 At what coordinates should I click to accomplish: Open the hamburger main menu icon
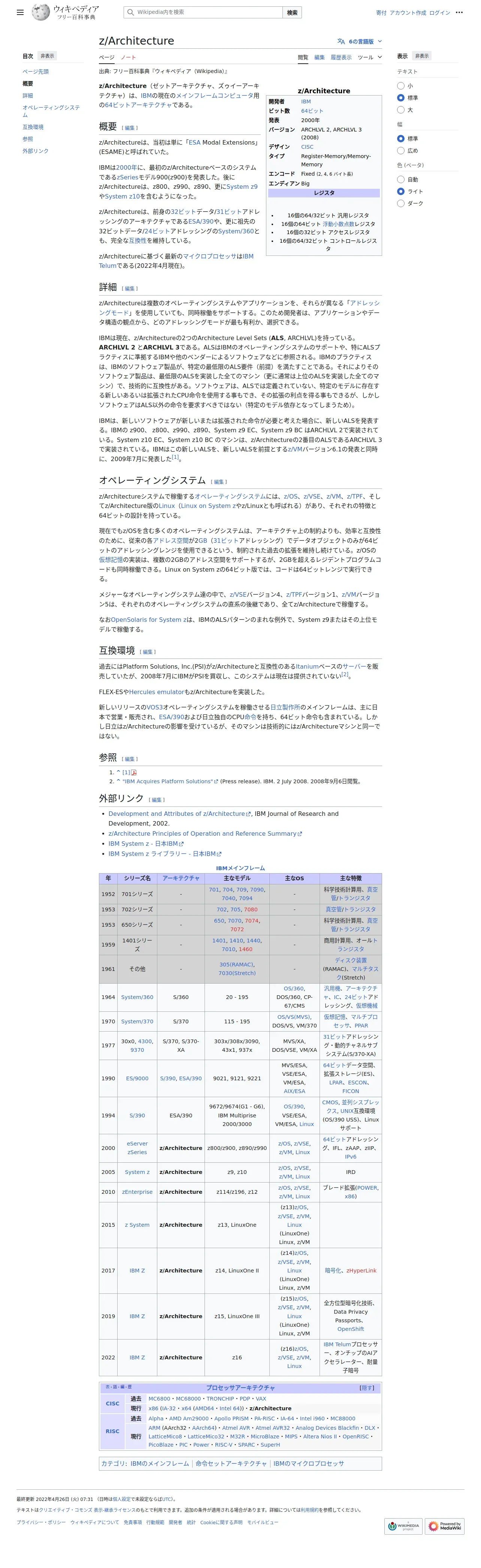click(x=20, y=12)
